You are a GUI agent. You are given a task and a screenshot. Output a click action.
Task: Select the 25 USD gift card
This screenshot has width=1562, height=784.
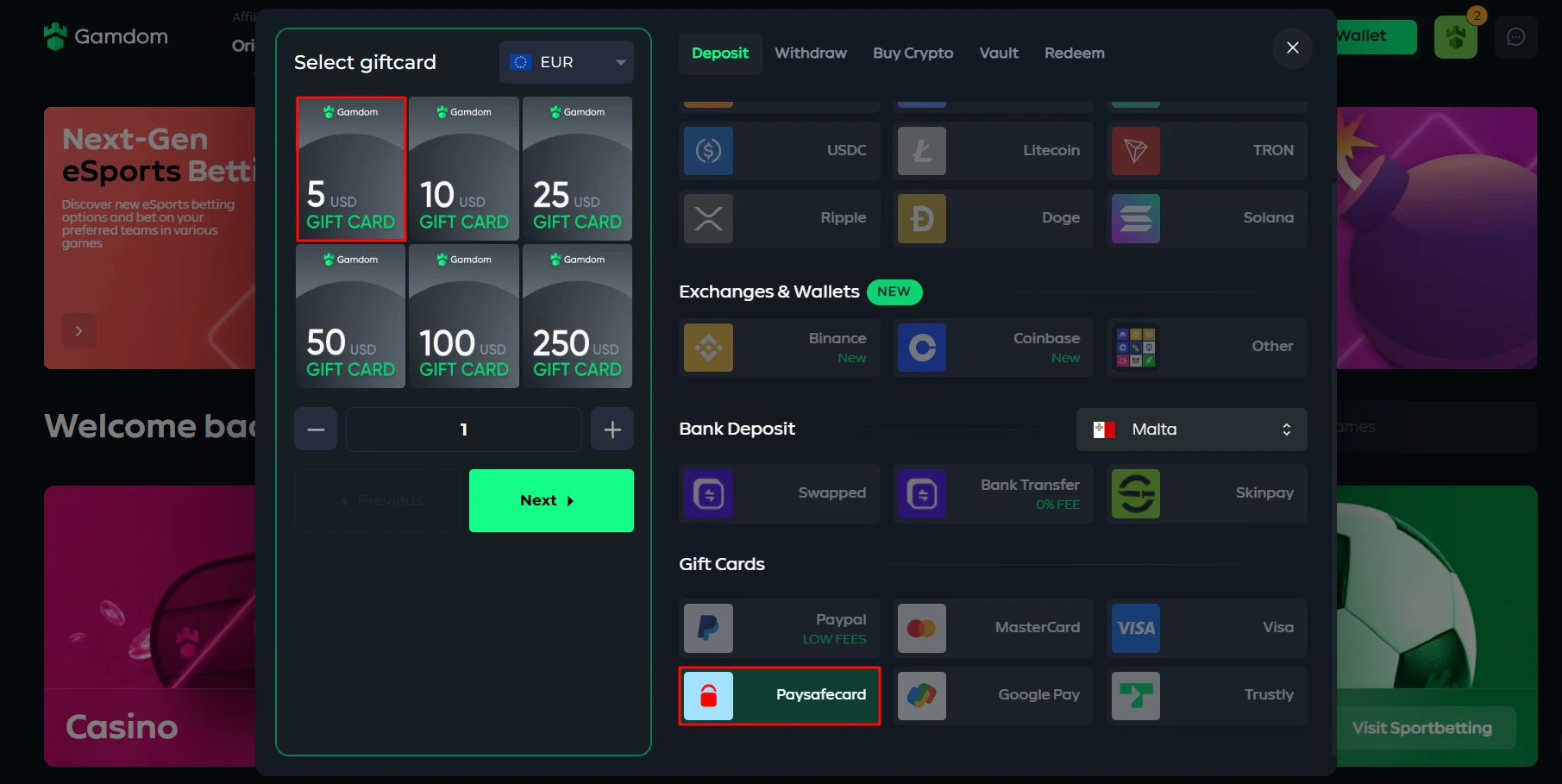click(x=577, y=169)
